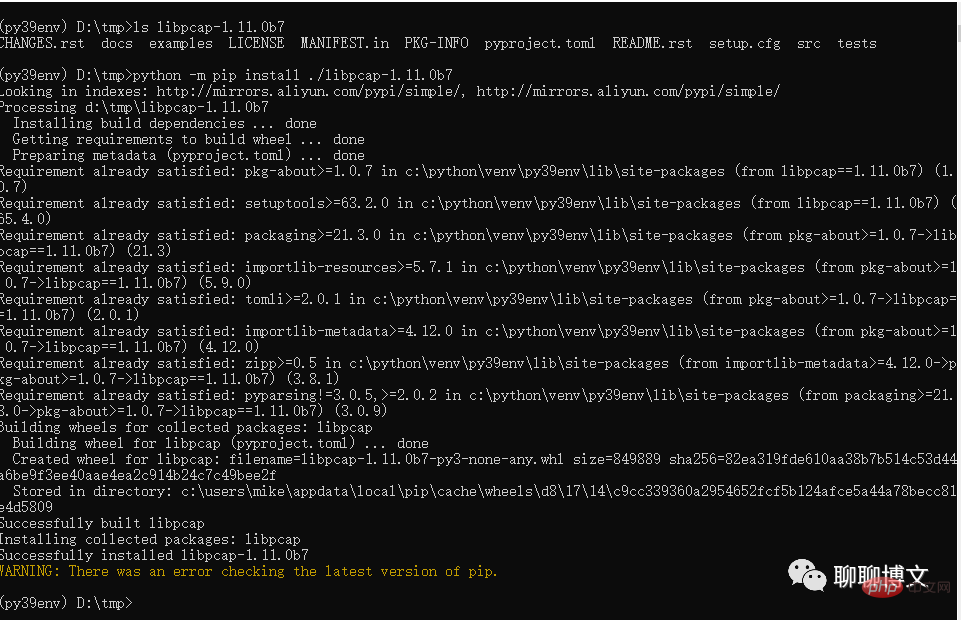Click the WeChat logo watermark
This screenshot has width=961, height=620.
pyautogui.click(x=807, y=574)
